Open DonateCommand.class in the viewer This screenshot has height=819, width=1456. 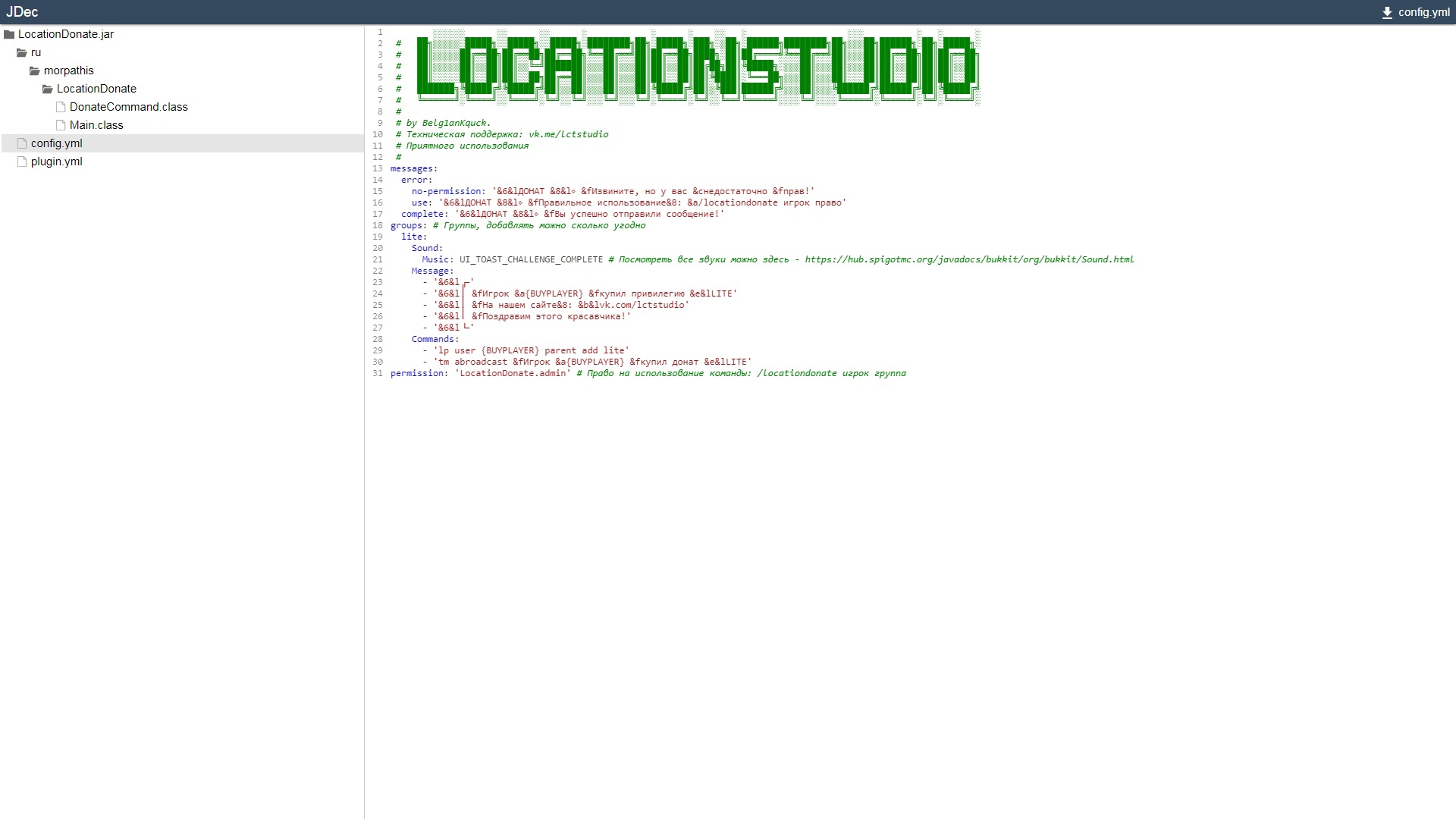[128, 107]
